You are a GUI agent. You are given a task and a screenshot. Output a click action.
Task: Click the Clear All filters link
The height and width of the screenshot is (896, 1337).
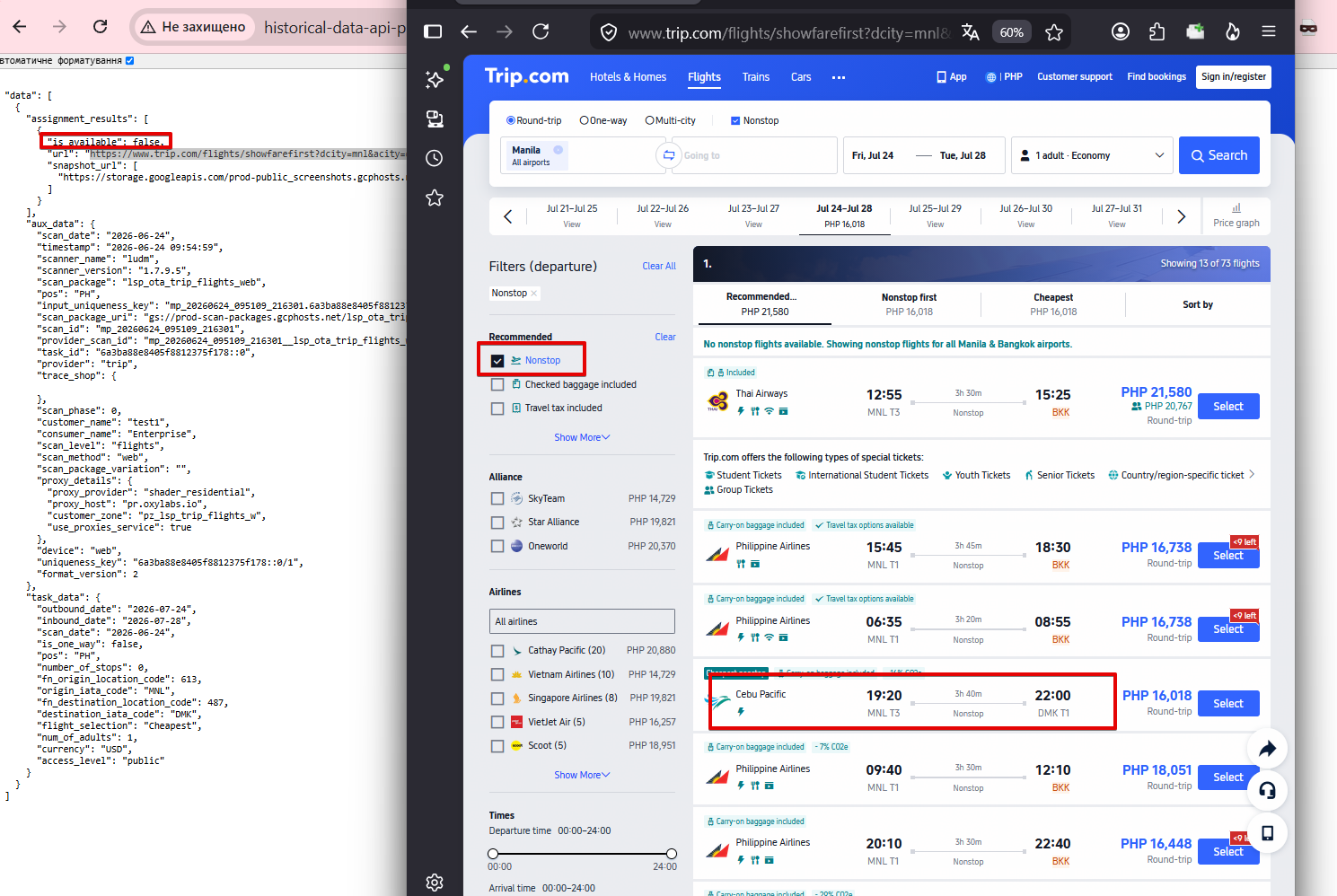[x=659, y=267]
